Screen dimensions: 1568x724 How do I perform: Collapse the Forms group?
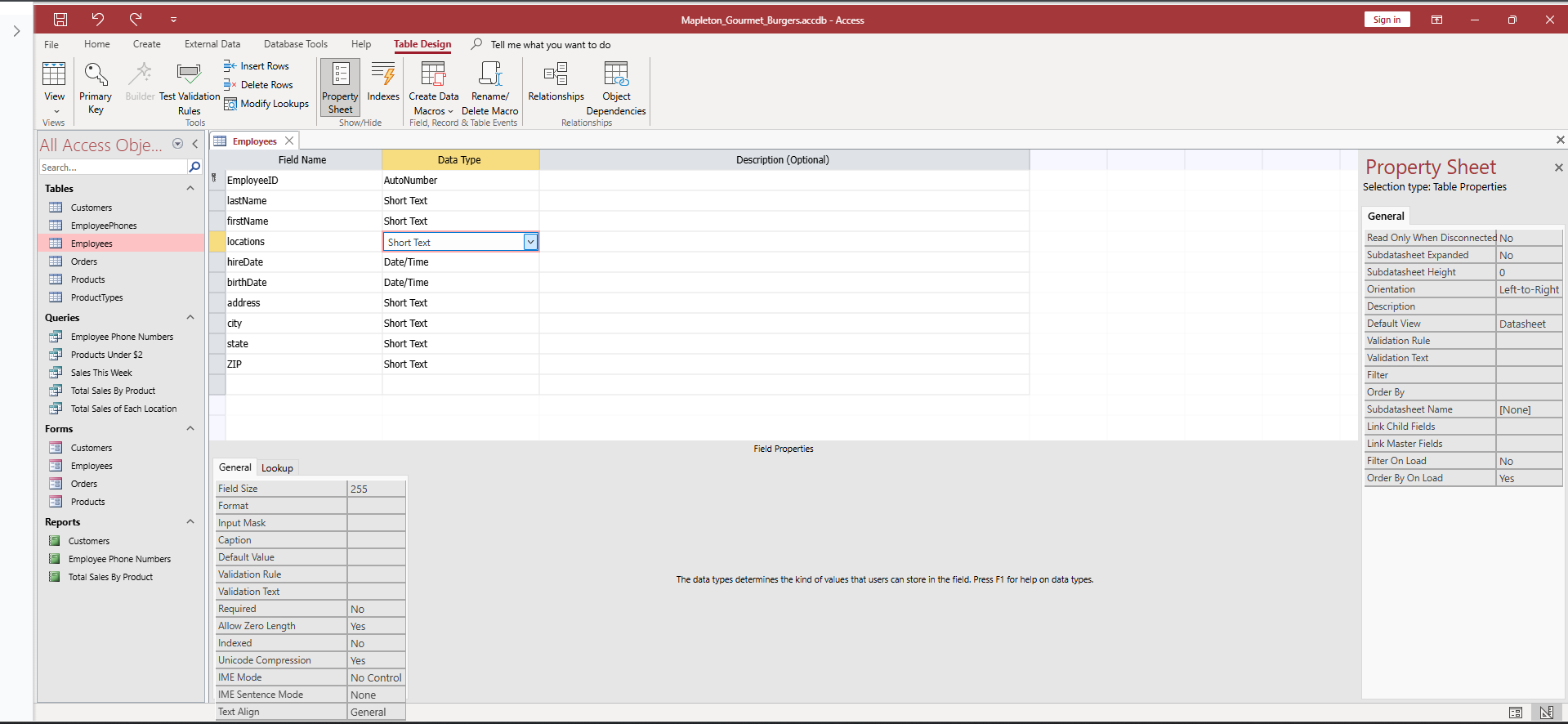(190, 428)
